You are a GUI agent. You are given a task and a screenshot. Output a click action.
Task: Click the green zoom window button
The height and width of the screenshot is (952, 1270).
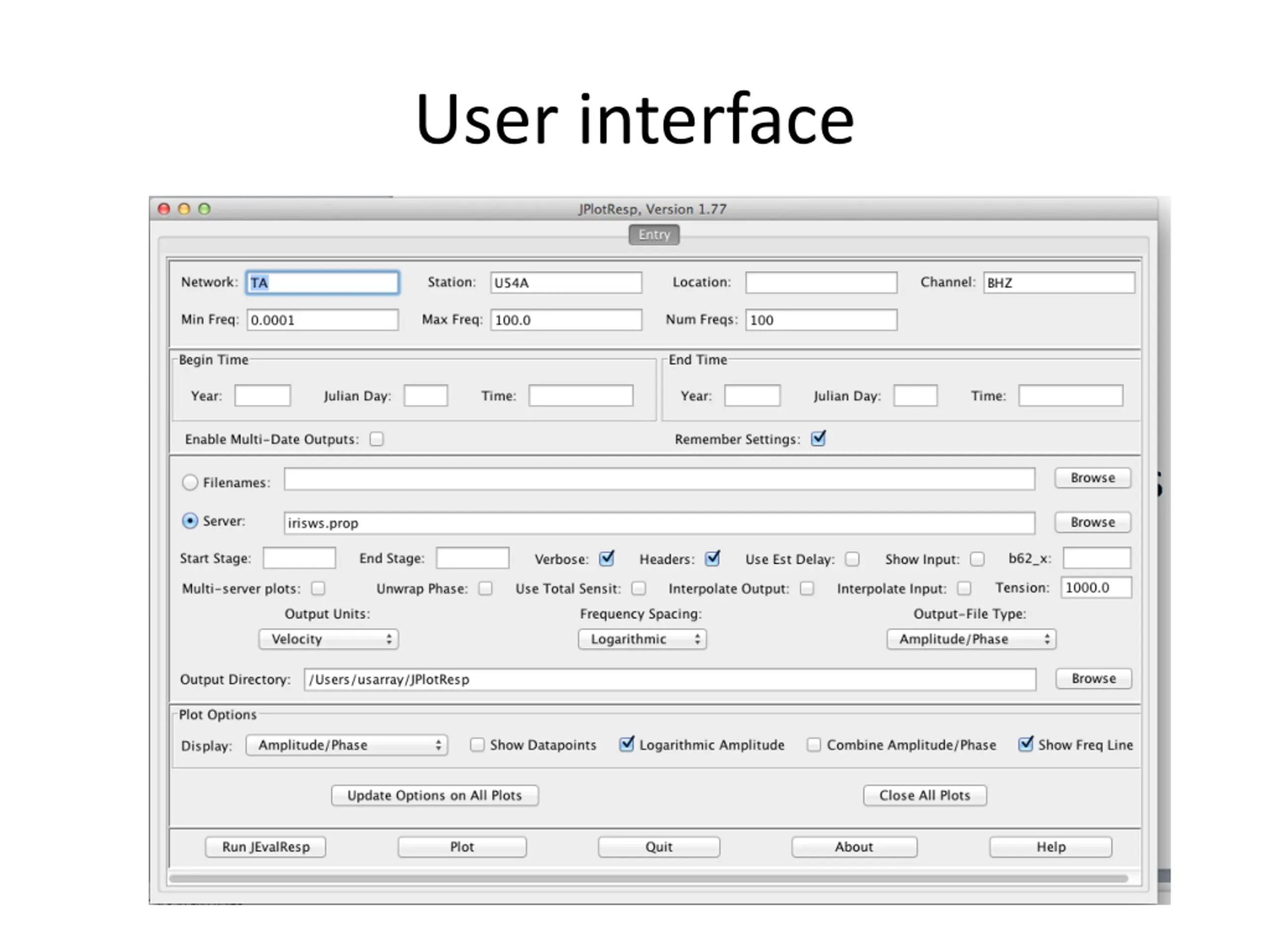[x=204, y=209]
